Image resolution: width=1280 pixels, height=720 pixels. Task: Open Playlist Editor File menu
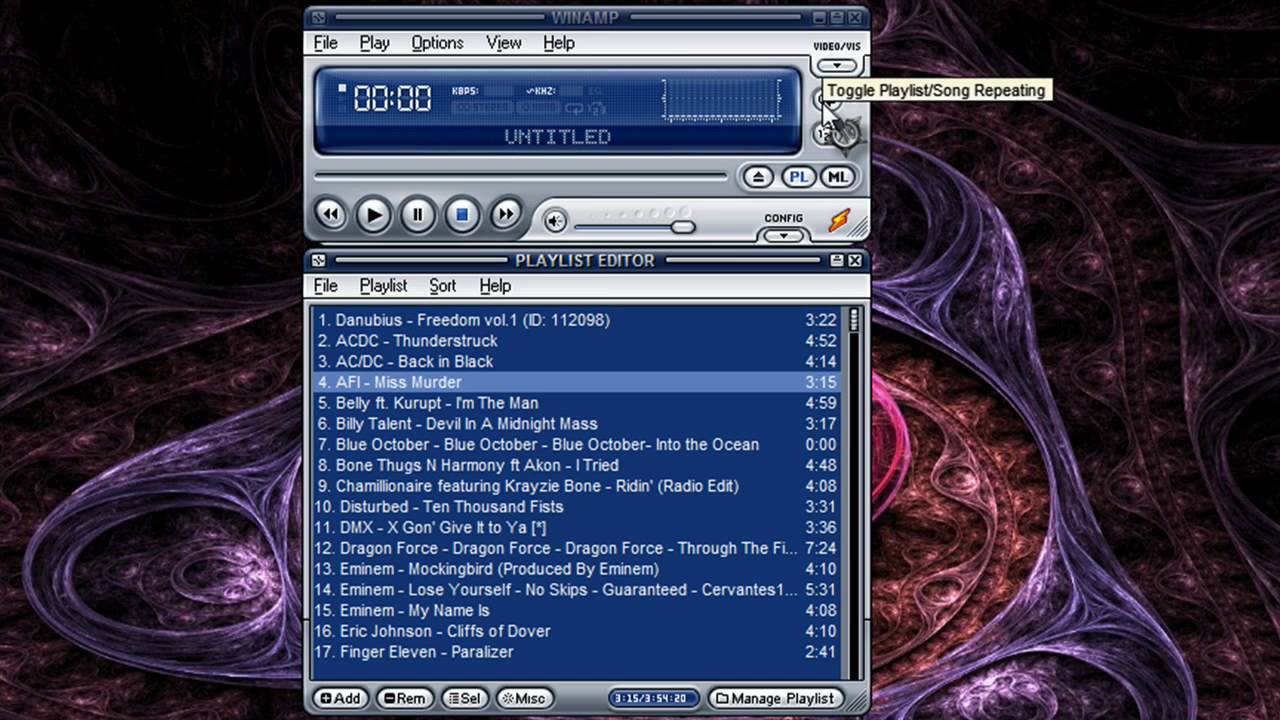[326, 286]
